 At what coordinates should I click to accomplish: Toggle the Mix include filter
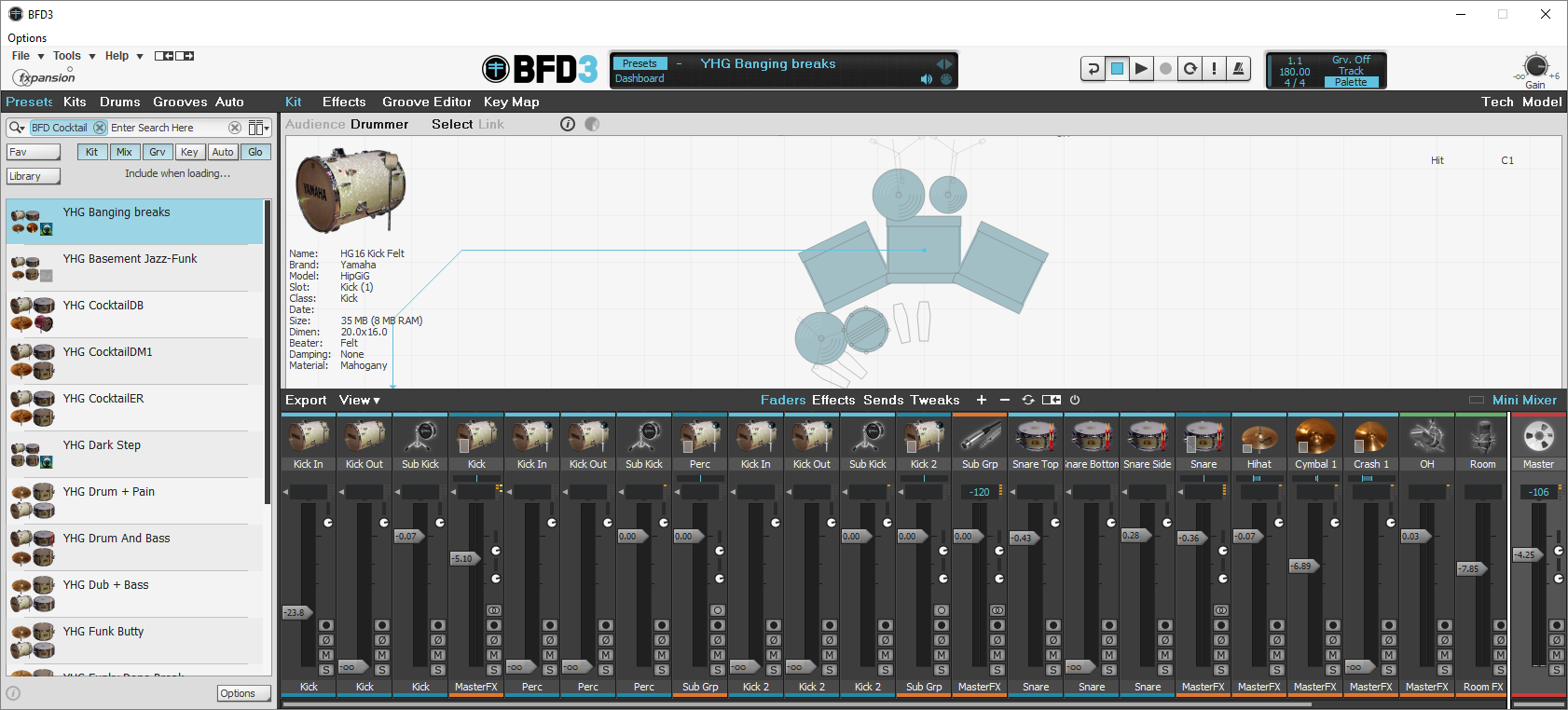124,152
